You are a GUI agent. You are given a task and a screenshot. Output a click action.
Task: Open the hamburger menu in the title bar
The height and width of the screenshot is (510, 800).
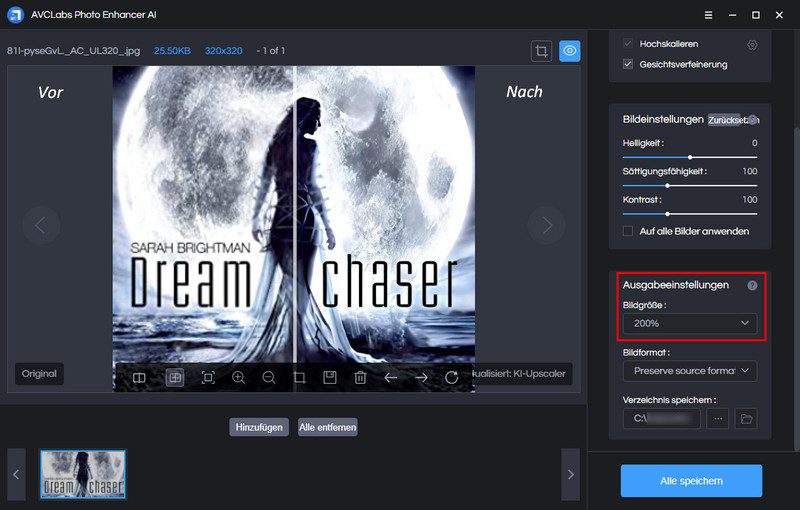tap(708, 15)
